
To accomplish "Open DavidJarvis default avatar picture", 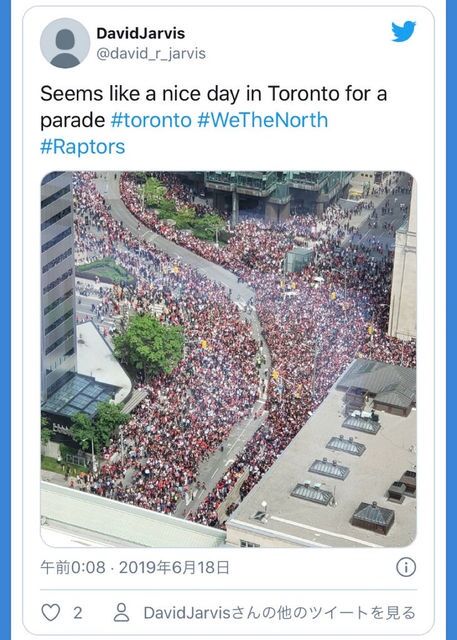I will pyautogui.click(x=65, y=43).
